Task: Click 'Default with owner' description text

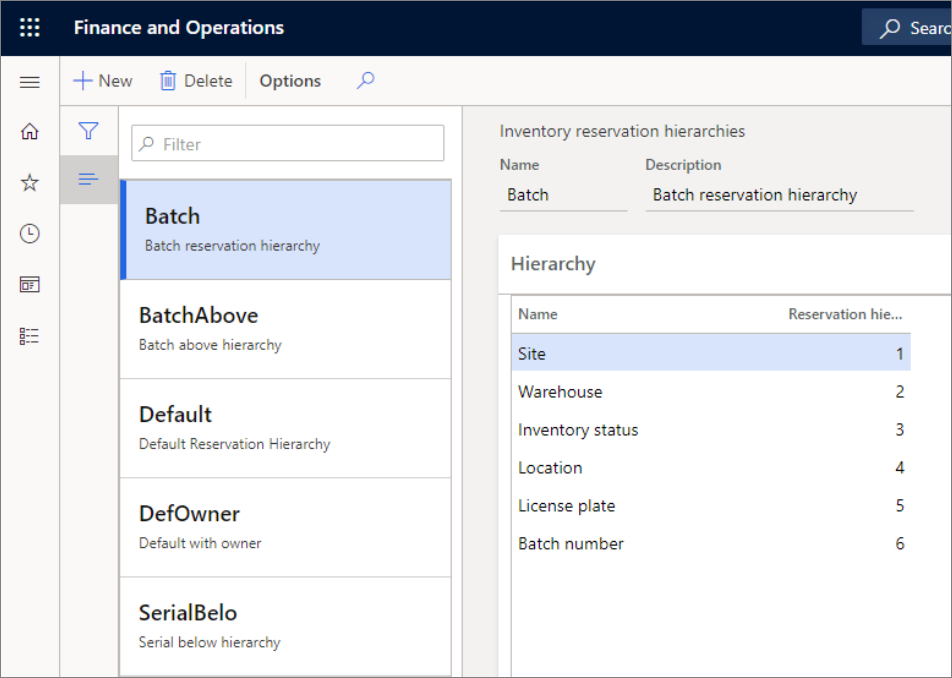Action: pos(200,543)
